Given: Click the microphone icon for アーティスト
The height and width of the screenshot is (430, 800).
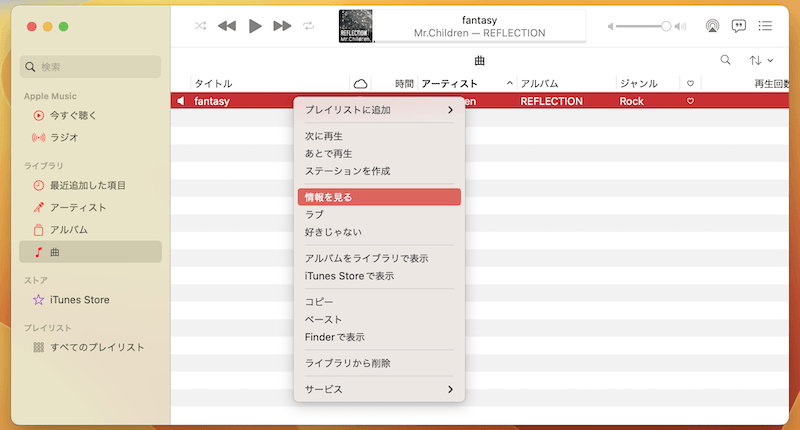Looking at the screenshot, I should tap(39, 208).
